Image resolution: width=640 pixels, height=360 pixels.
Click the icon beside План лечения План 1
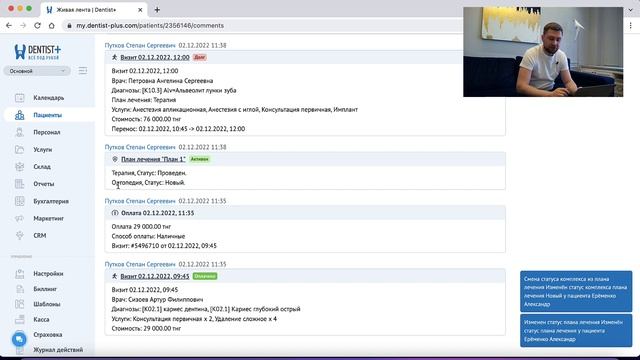click(115, 159)
